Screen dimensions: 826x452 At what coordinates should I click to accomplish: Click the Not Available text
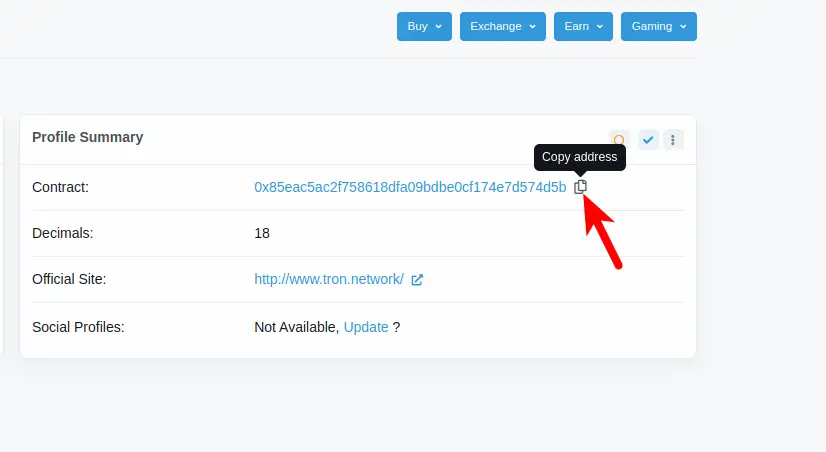click(296, 327)
